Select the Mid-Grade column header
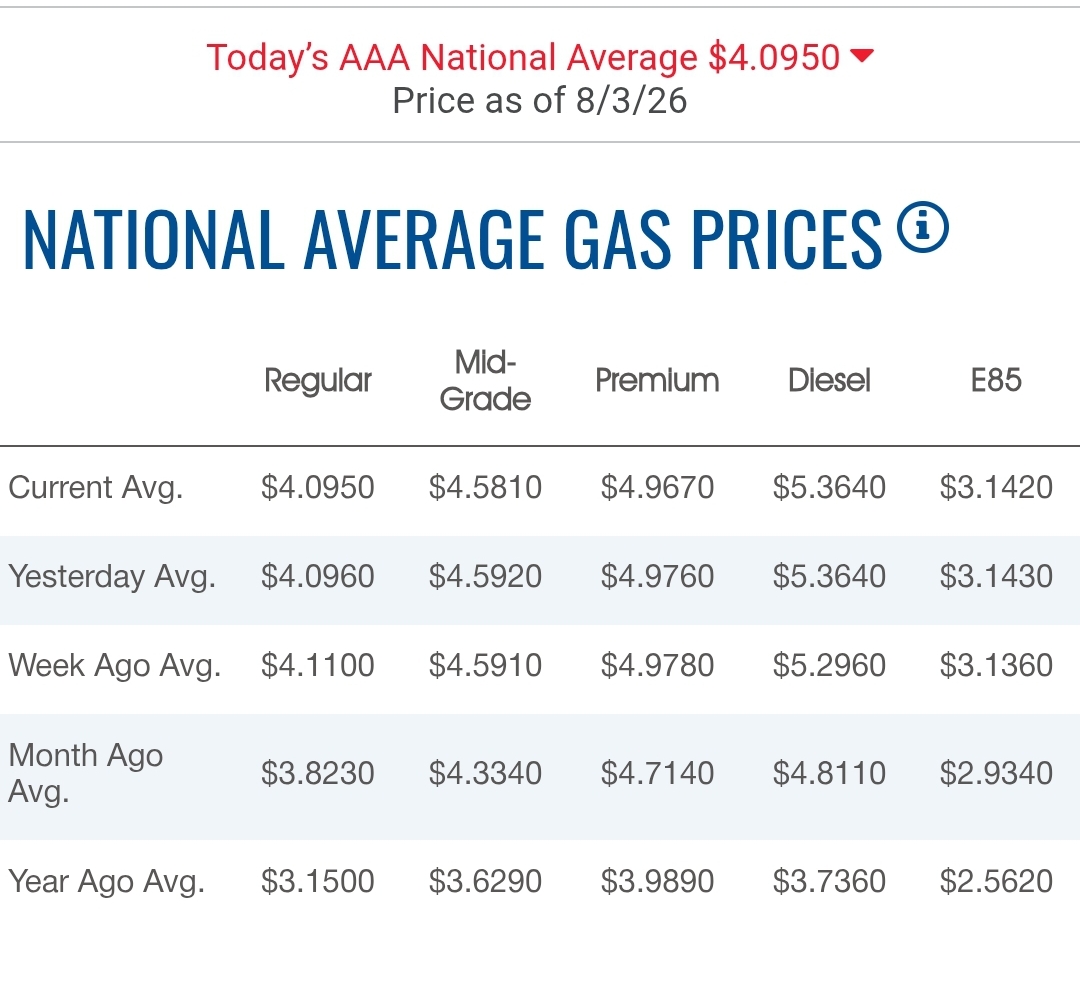1080x993 pixels. [485, 381]
